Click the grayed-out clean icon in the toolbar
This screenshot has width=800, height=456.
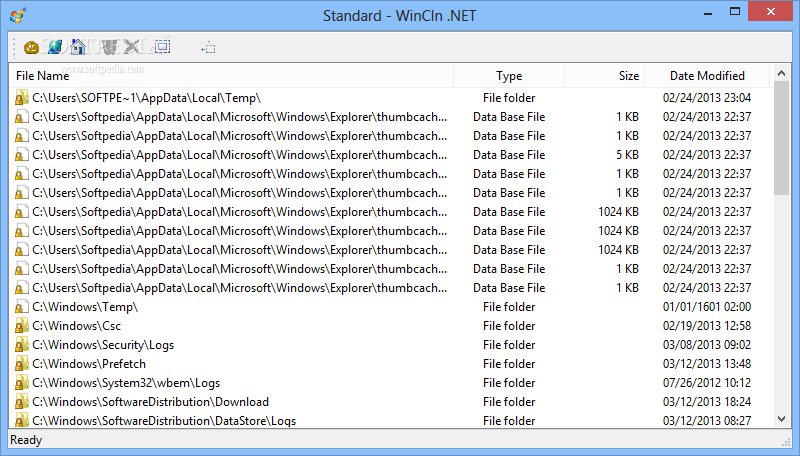[109, 47]
